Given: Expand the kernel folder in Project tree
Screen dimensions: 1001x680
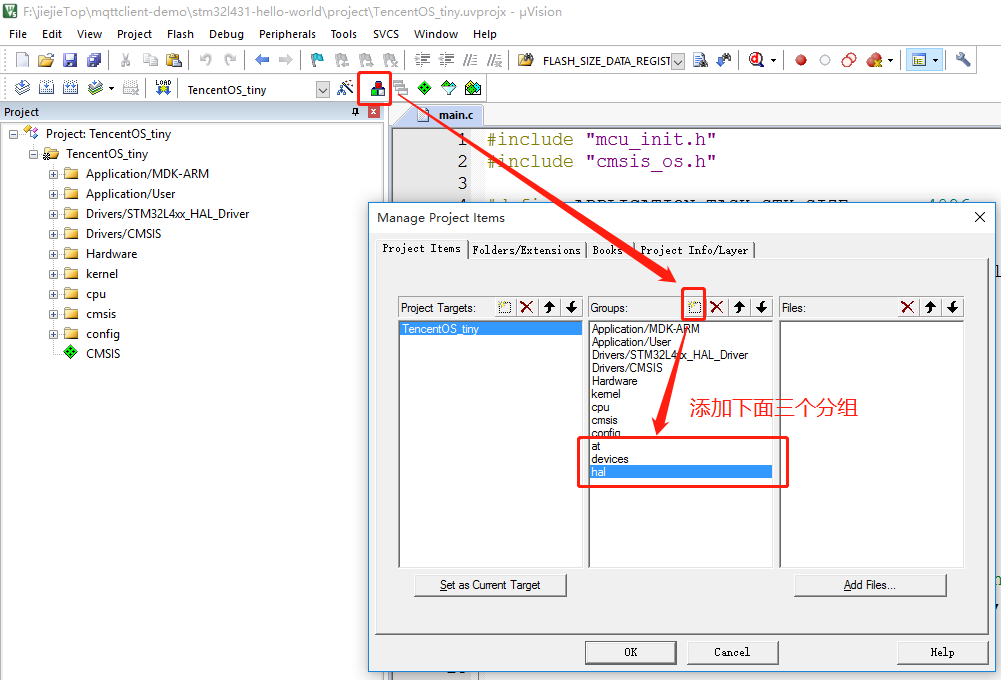Looking at the screenshot, I should [x=54, y=275].
